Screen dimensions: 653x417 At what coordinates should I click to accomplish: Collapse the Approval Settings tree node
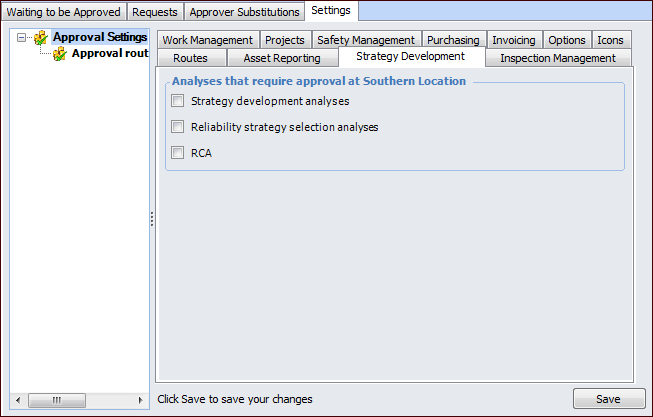pyautogui.click(x=22, y=38)
